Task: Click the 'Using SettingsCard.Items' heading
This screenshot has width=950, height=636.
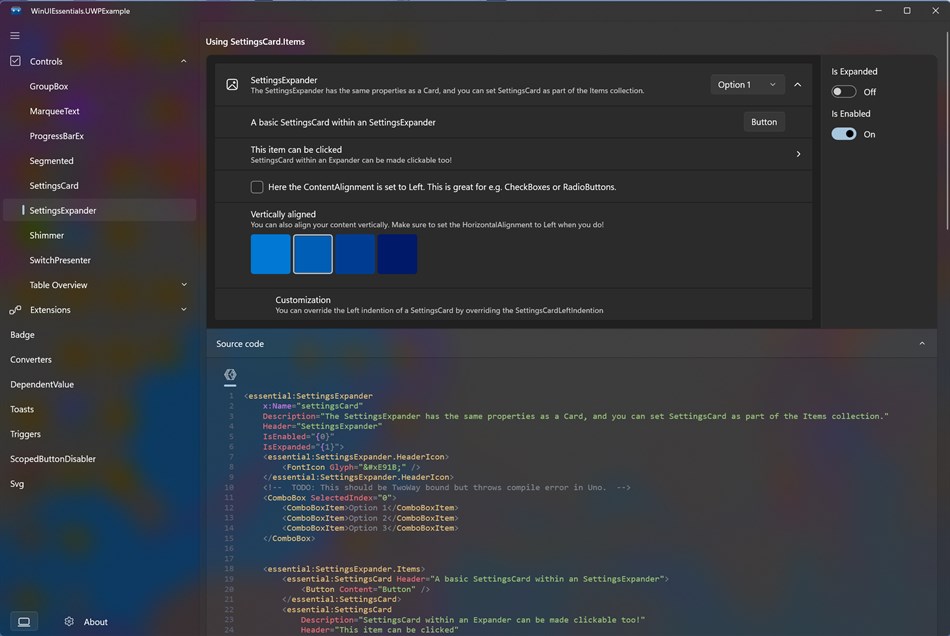Action: click(x=255, y=41)
